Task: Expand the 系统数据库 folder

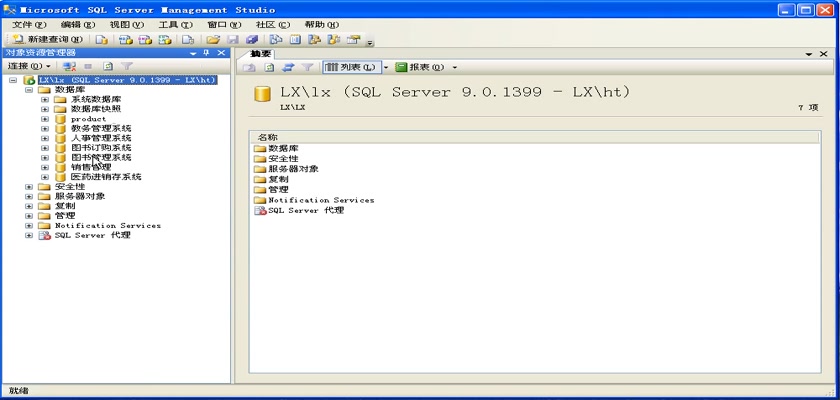Action: [x=45, y=100]
